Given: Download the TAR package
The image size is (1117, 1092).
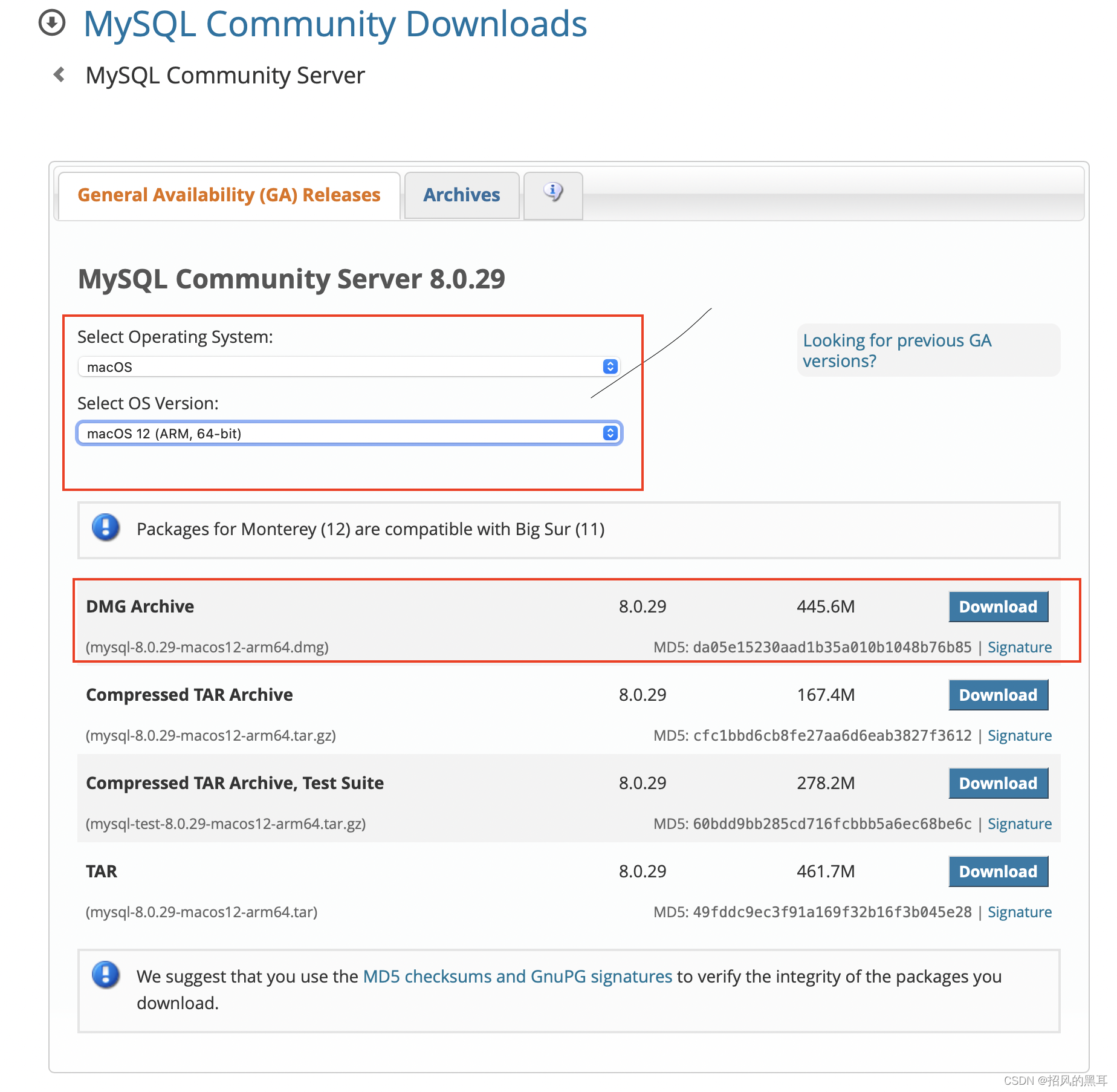Looking at the screenshot, I should (x=999, y=871).
